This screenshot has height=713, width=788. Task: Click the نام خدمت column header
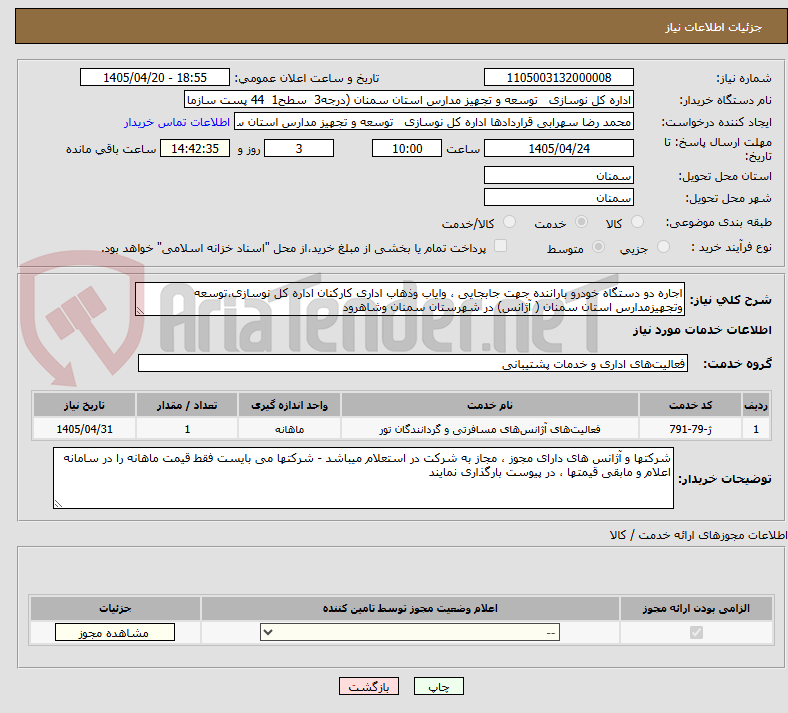point(489,405)
